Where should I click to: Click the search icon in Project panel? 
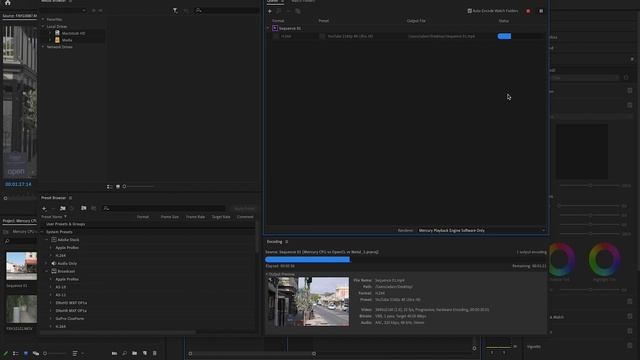(7, 241)
